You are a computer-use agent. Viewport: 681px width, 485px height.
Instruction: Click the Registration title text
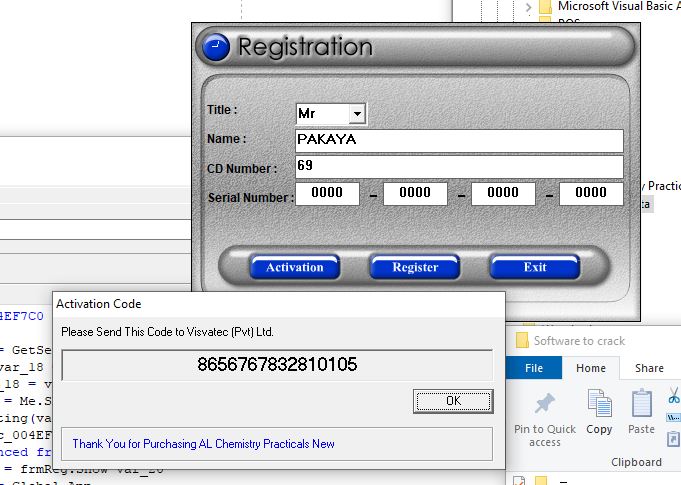point(305,47)
